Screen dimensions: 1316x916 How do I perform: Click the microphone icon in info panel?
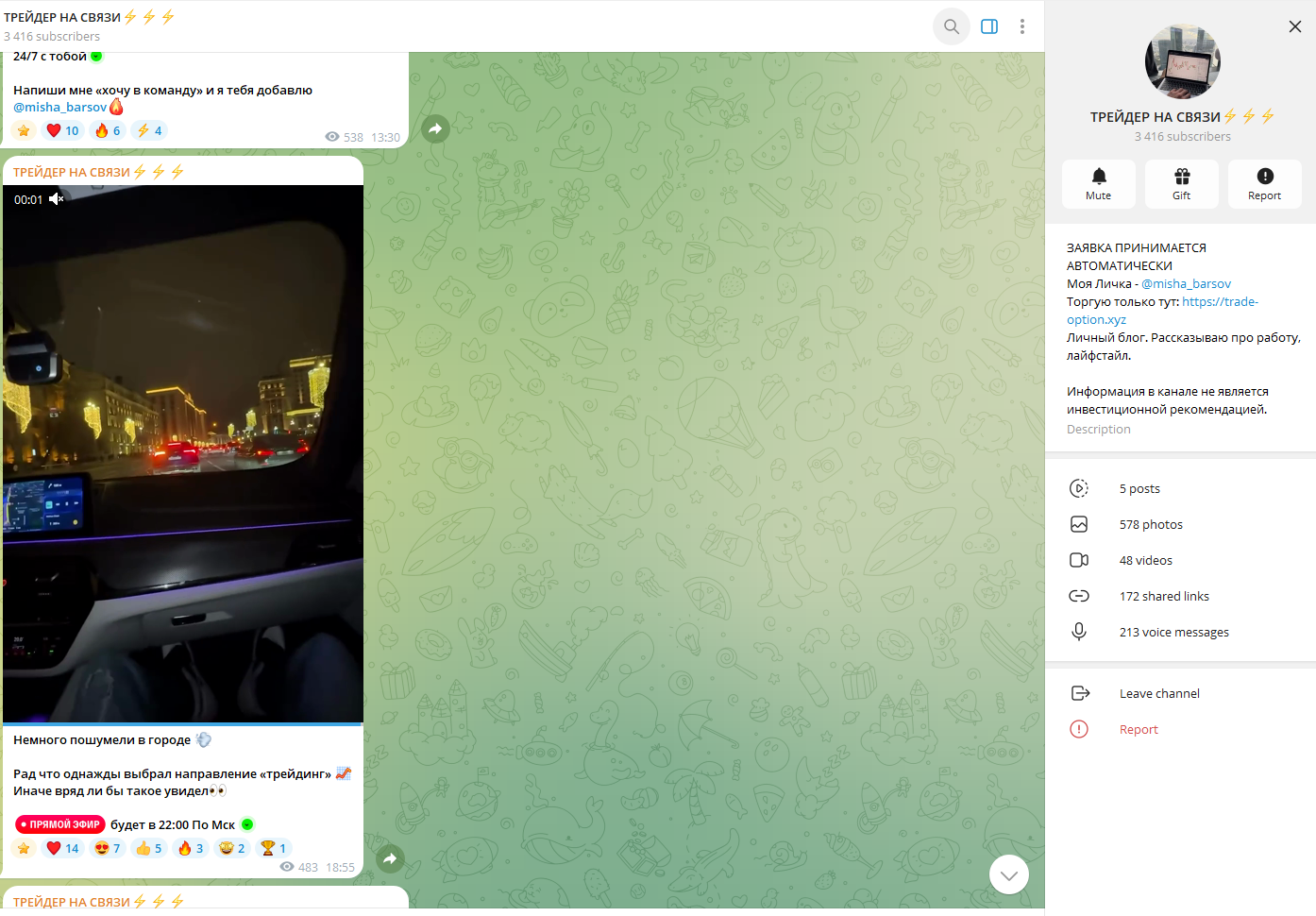tap(1079, 632)
